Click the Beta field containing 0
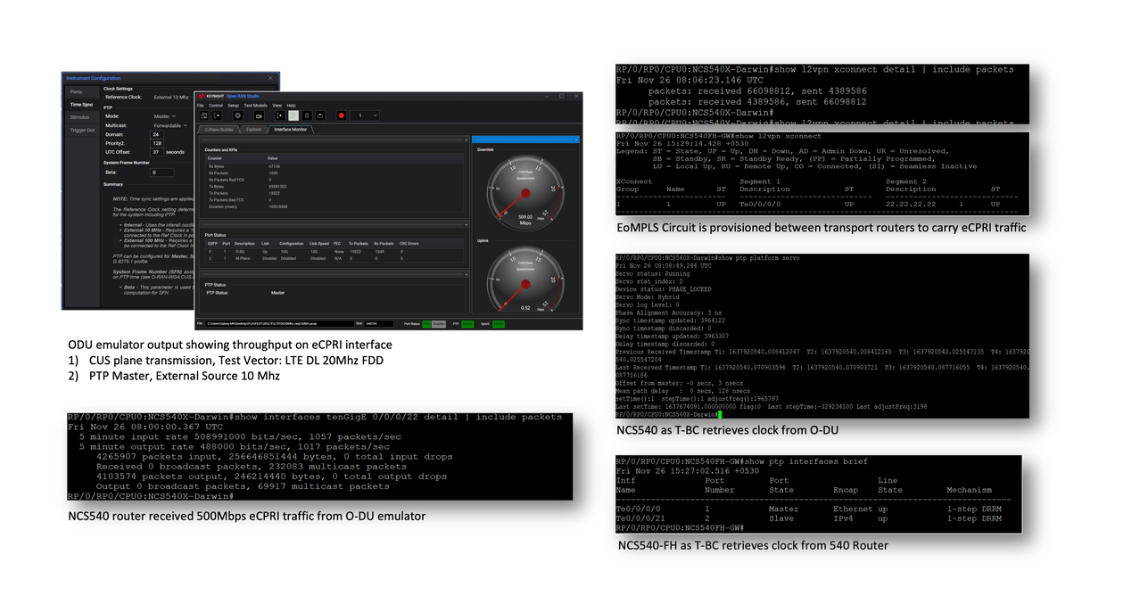 pyautogui.click(x=161, y=172)
